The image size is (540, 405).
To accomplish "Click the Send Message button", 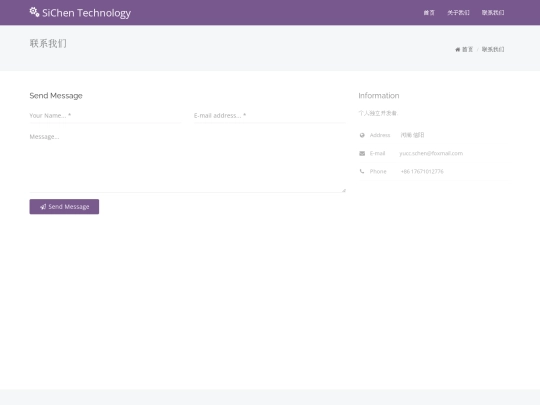I will (x=64, y=207).
